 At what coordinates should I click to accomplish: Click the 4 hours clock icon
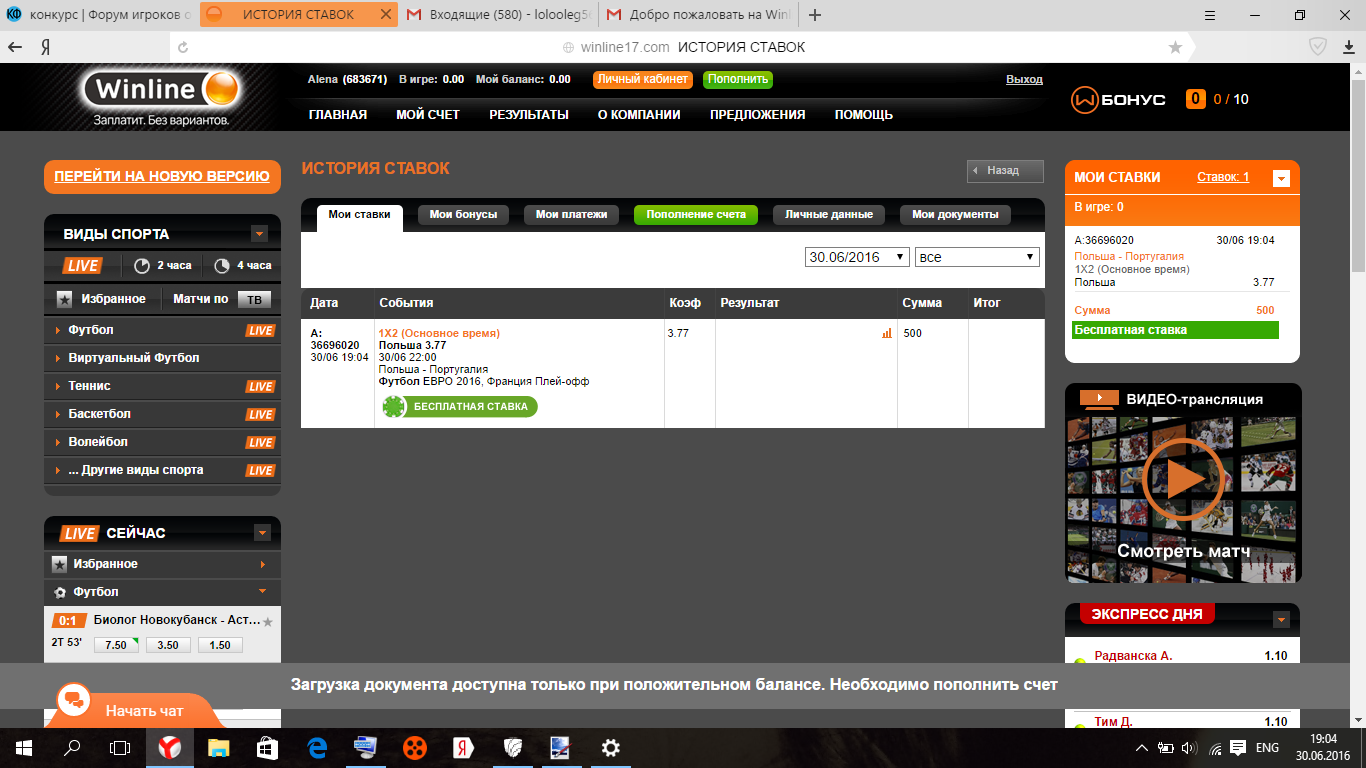pyautogui.click(x=222, y=266)
